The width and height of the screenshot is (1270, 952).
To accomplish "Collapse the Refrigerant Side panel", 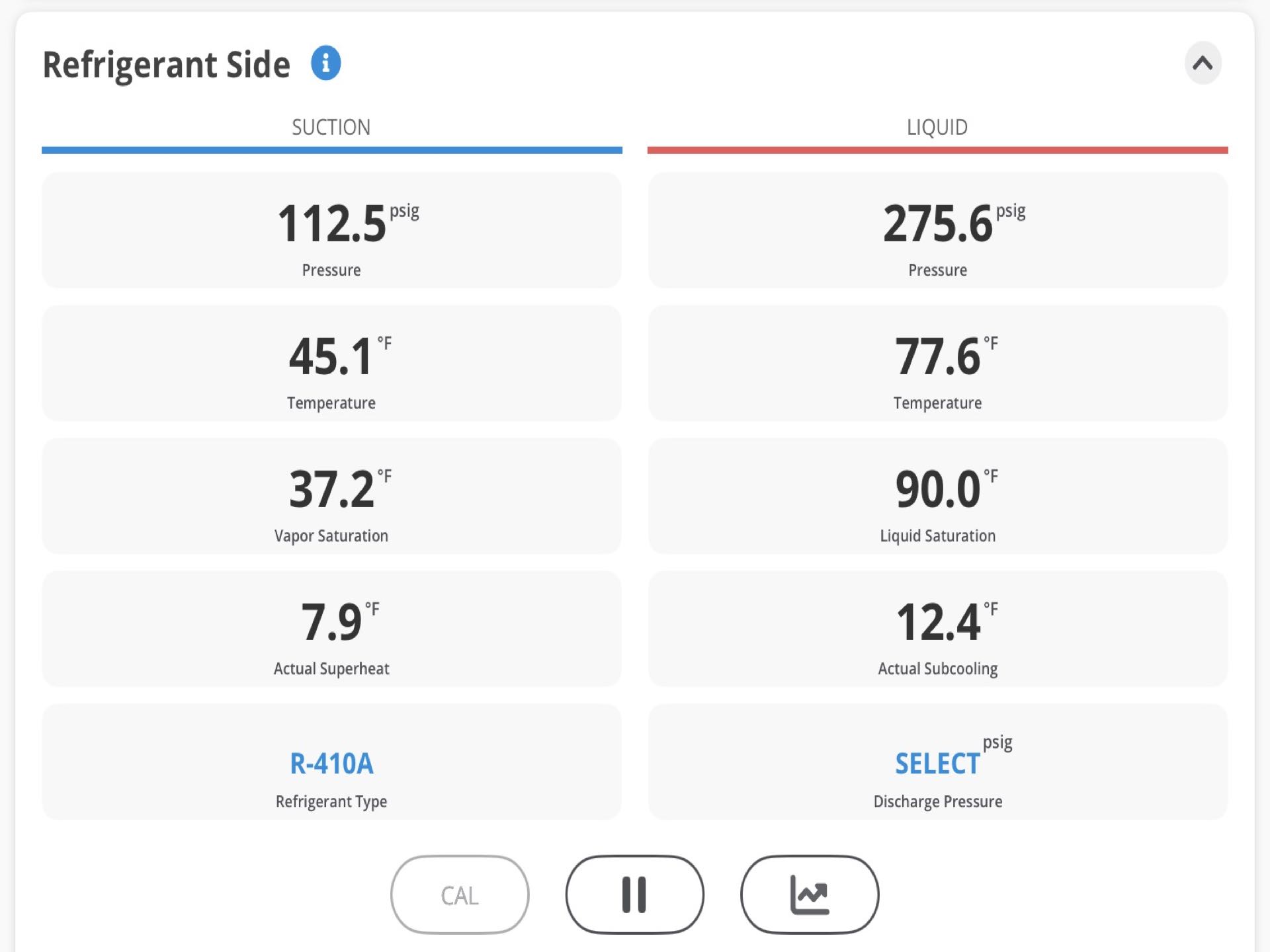I will (1203, 63).
